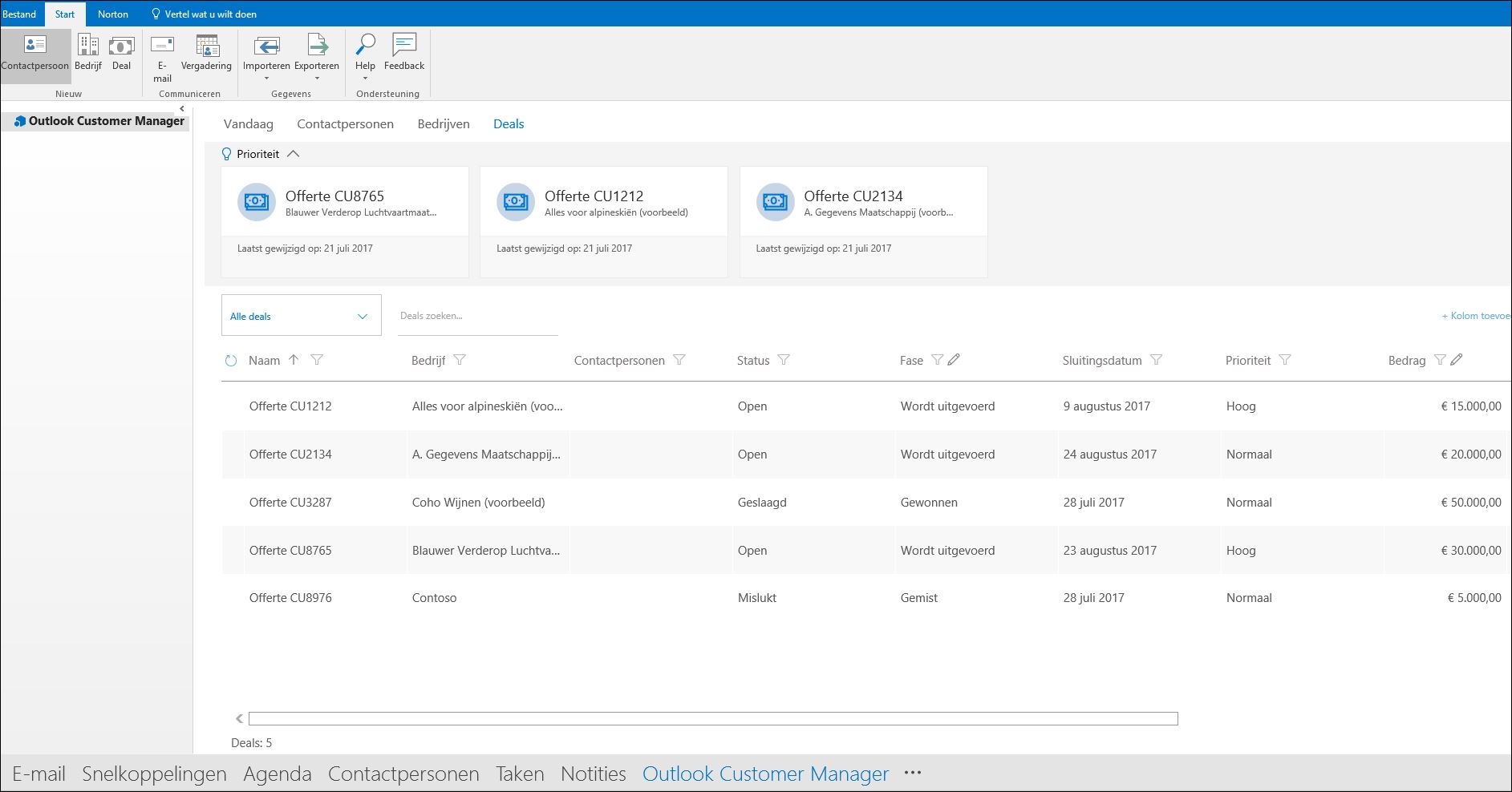The height and width of the screenshot is (792, 1512).
Task: Compose a new E-mail from the ribbon
Action: pos(162,59)
